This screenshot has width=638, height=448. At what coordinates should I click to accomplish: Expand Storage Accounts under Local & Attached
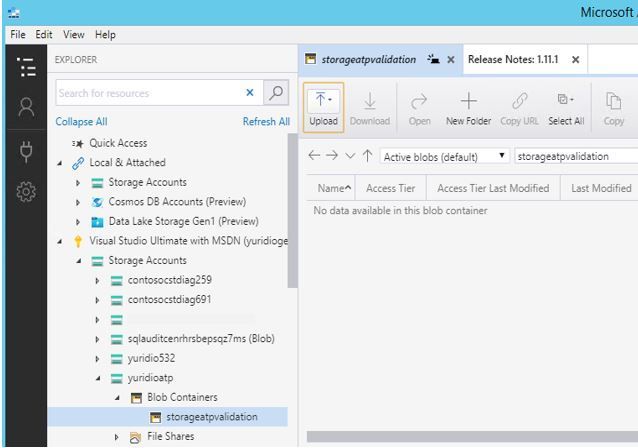tap(78, 183)
